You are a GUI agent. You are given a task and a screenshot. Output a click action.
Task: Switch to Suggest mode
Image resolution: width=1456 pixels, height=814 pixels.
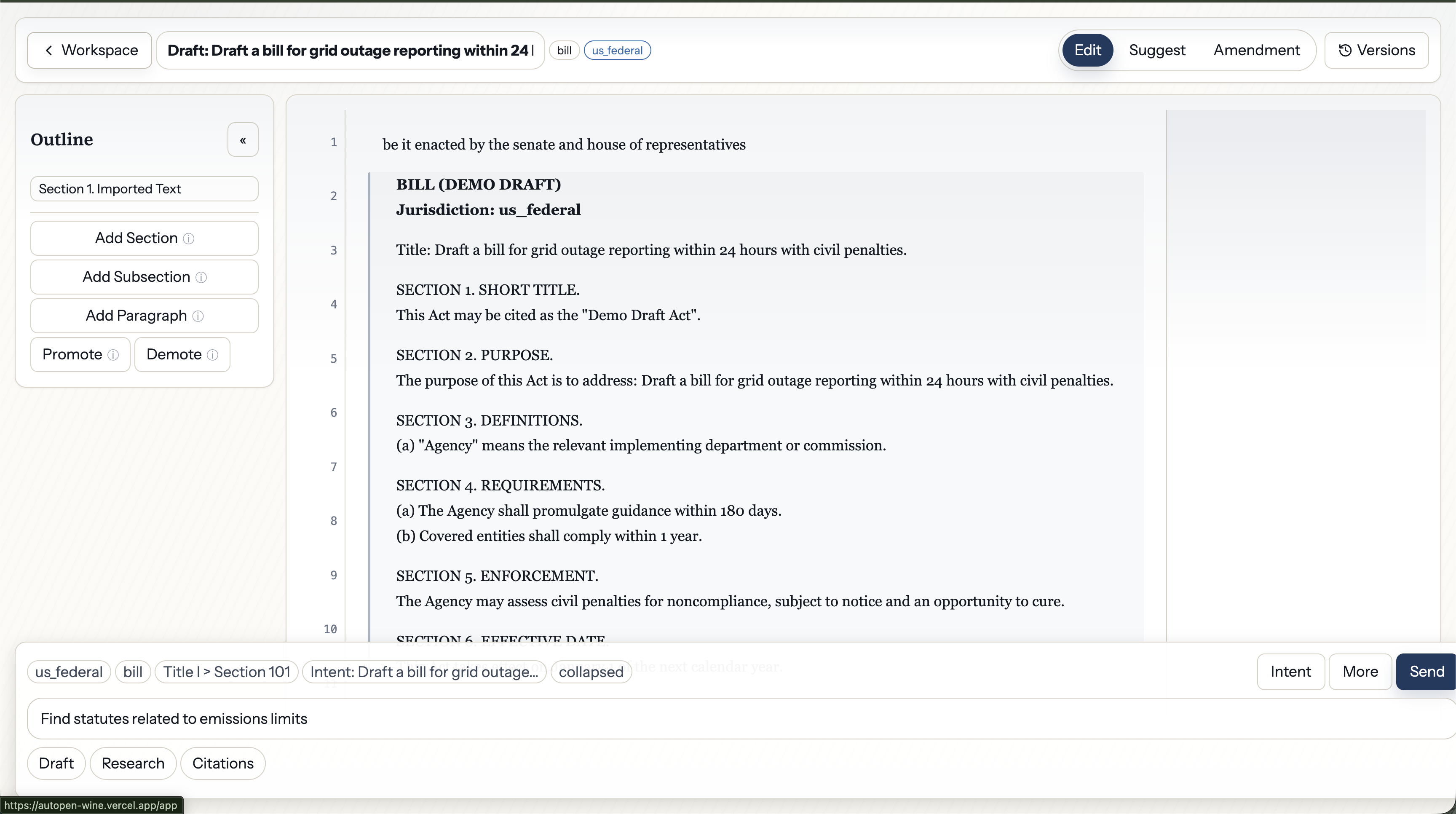click(1156, 50)
